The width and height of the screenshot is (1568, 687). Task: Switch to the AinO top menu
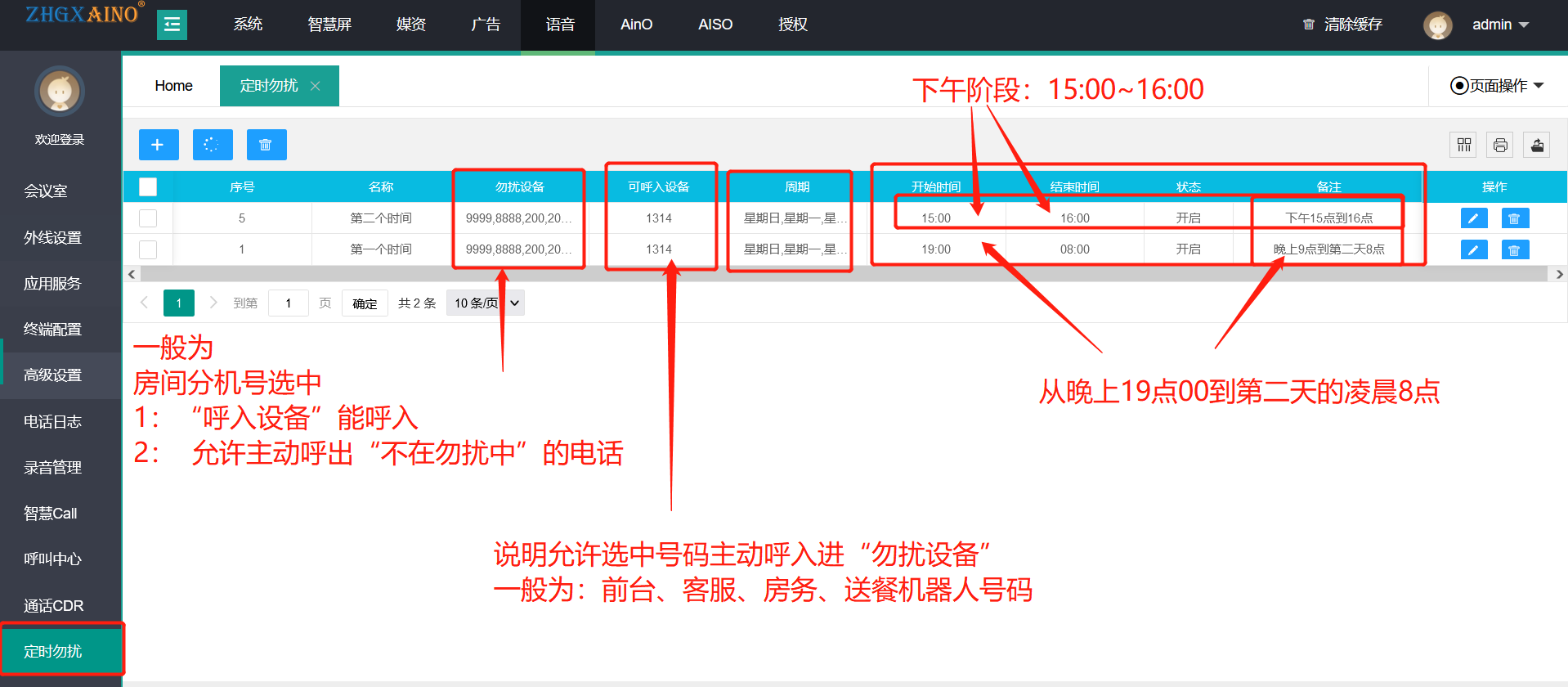(636, 25)
